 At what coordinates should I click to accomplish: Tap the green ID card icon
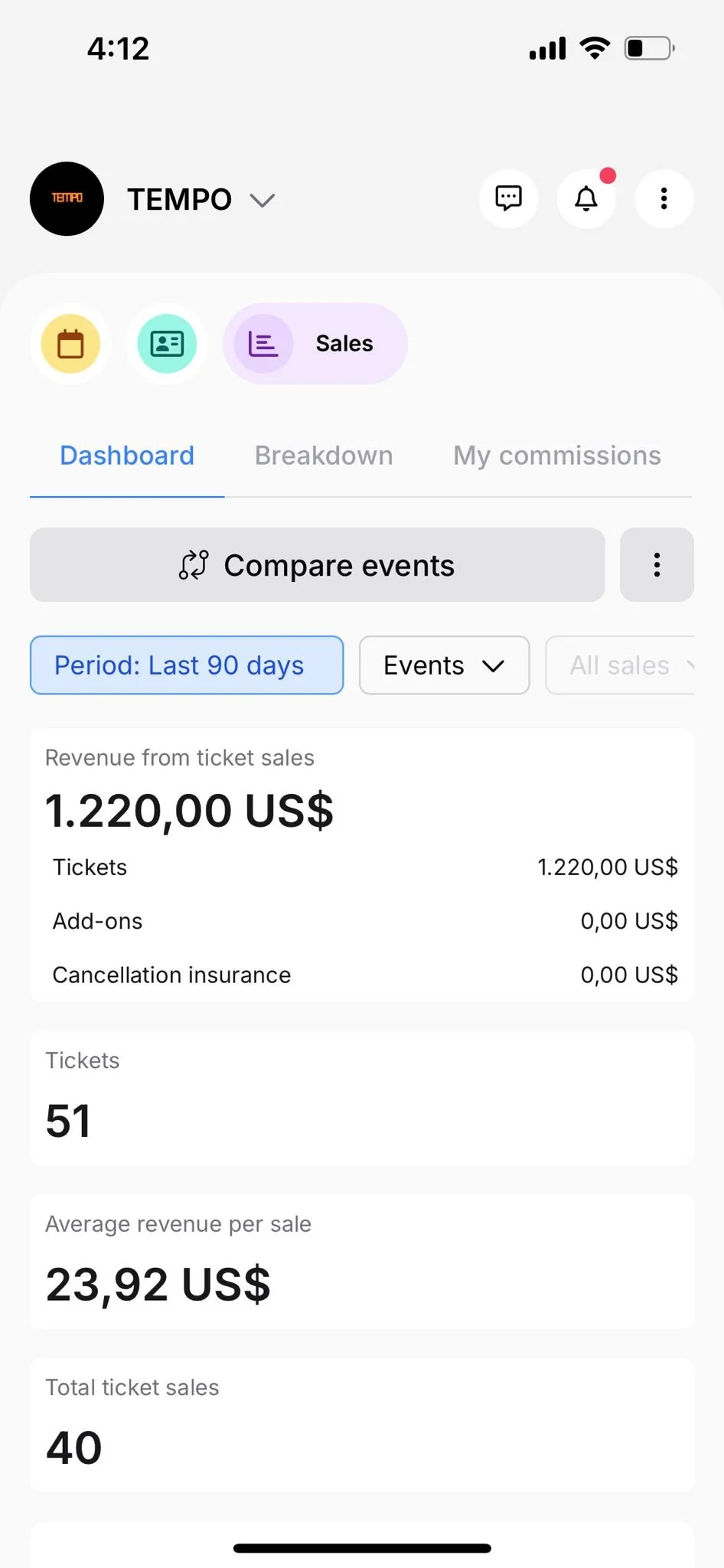point(167,344)
